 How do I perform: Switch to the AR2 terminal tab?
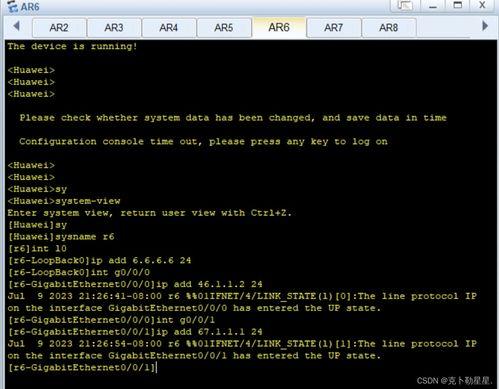59,28
